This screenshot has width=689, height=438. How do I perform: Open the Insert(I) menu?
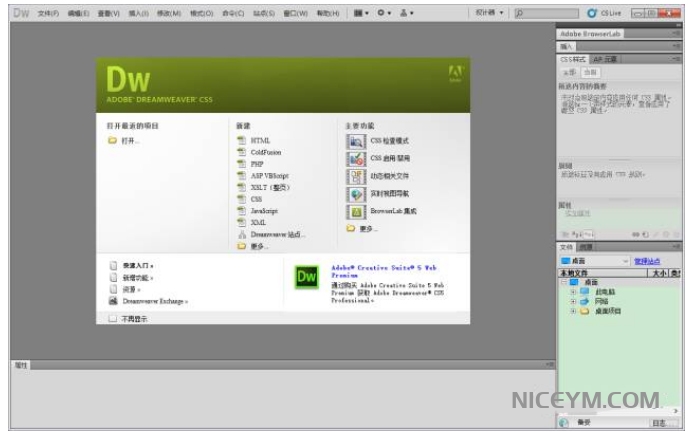[138, 13]
